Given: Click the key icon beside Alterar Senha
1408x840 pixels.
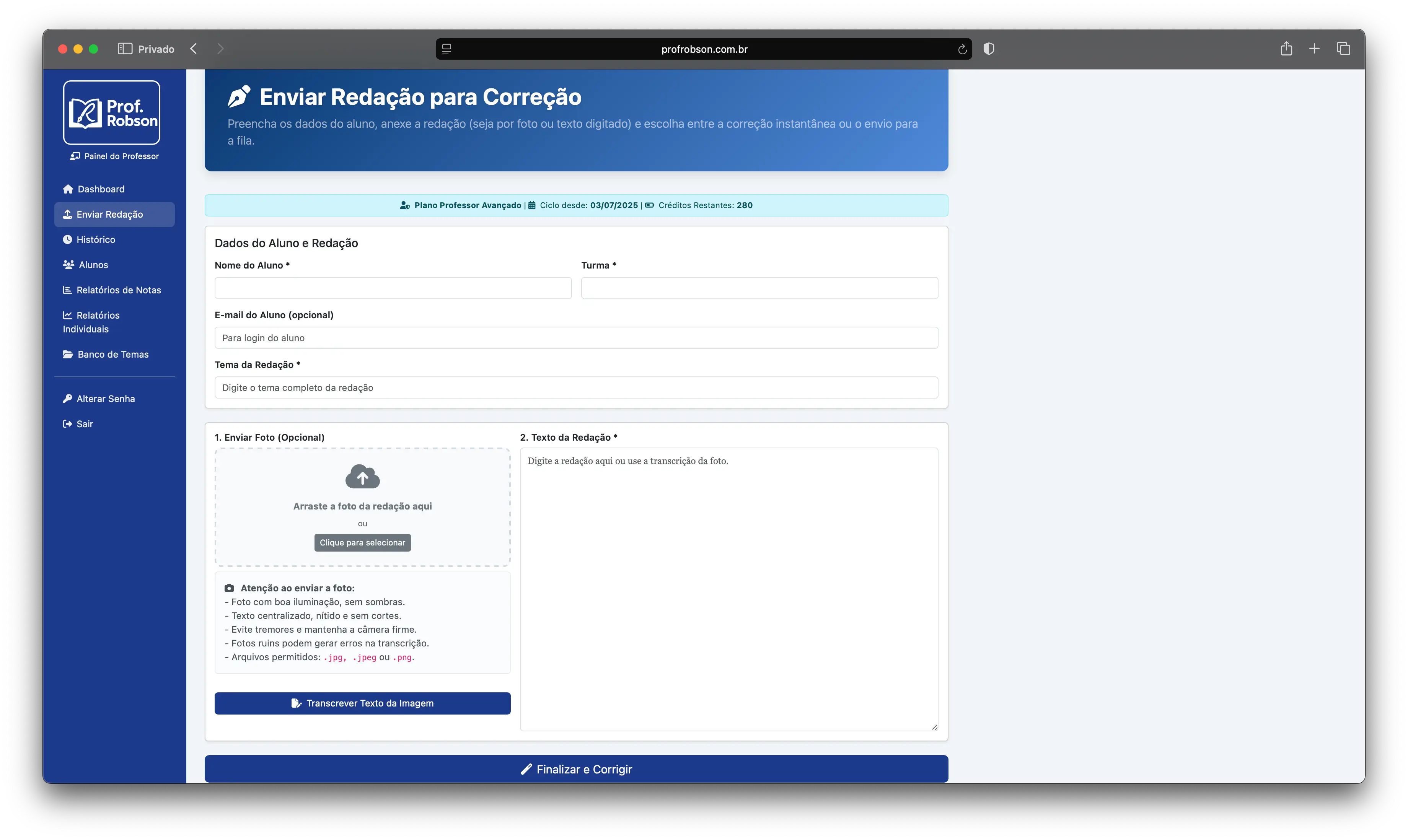Looking at the screenshot, I should tap(68, 398).
